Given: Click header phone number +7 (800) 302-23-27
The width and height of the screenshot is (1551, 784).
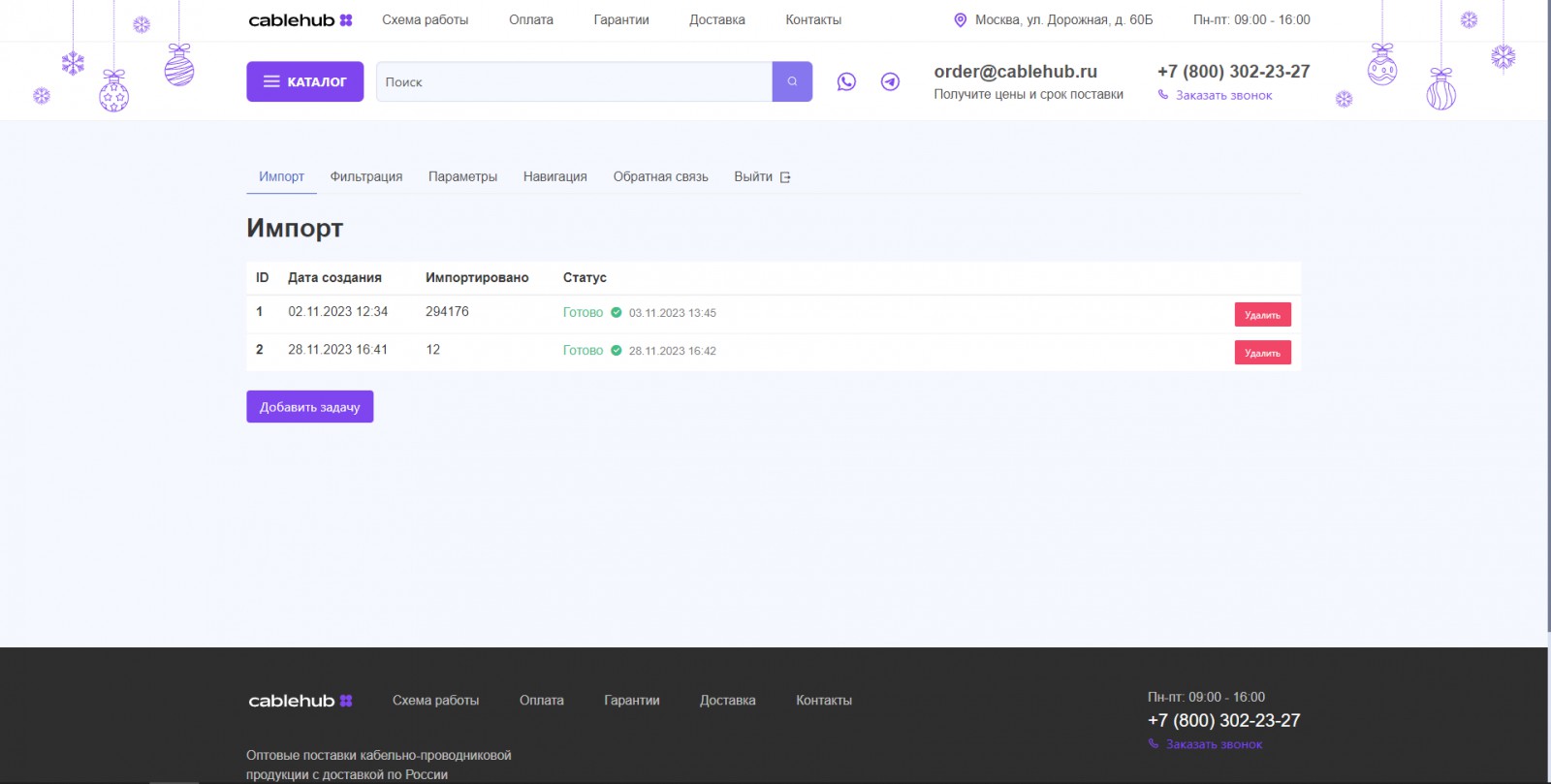Looking at the screenshot, I should coord(1233,72).
